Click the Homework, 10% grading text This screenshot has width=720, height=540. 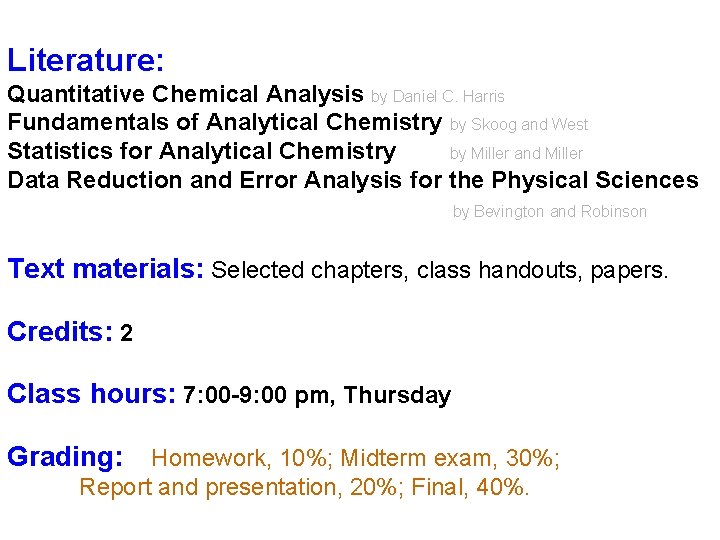tap(239, 458)
